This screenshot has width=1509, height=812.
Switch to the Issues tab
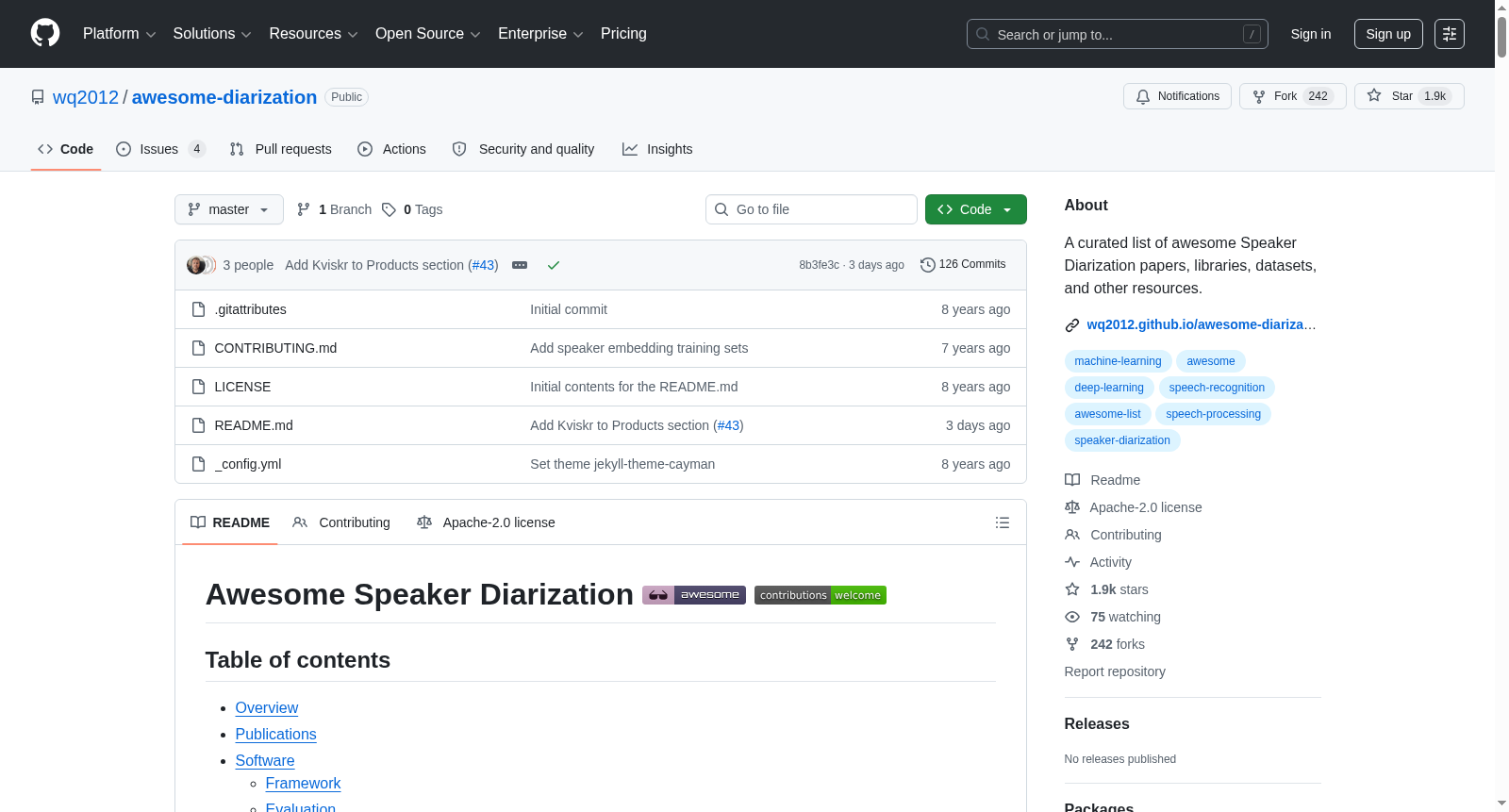160,149
